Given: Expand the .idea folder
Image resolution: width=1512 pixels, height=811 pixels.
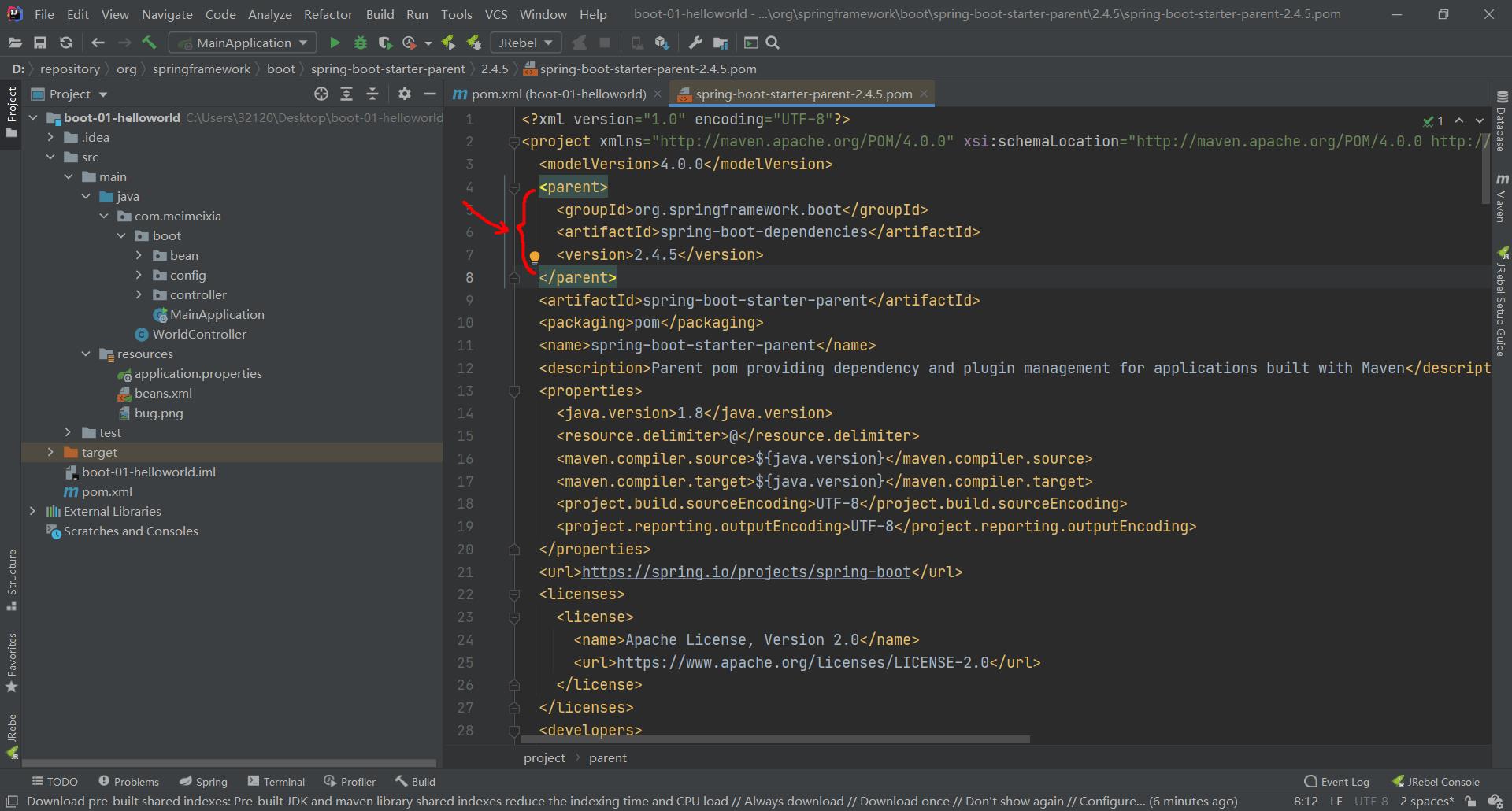Looking at the screenshot, I should tap(50, 137).
